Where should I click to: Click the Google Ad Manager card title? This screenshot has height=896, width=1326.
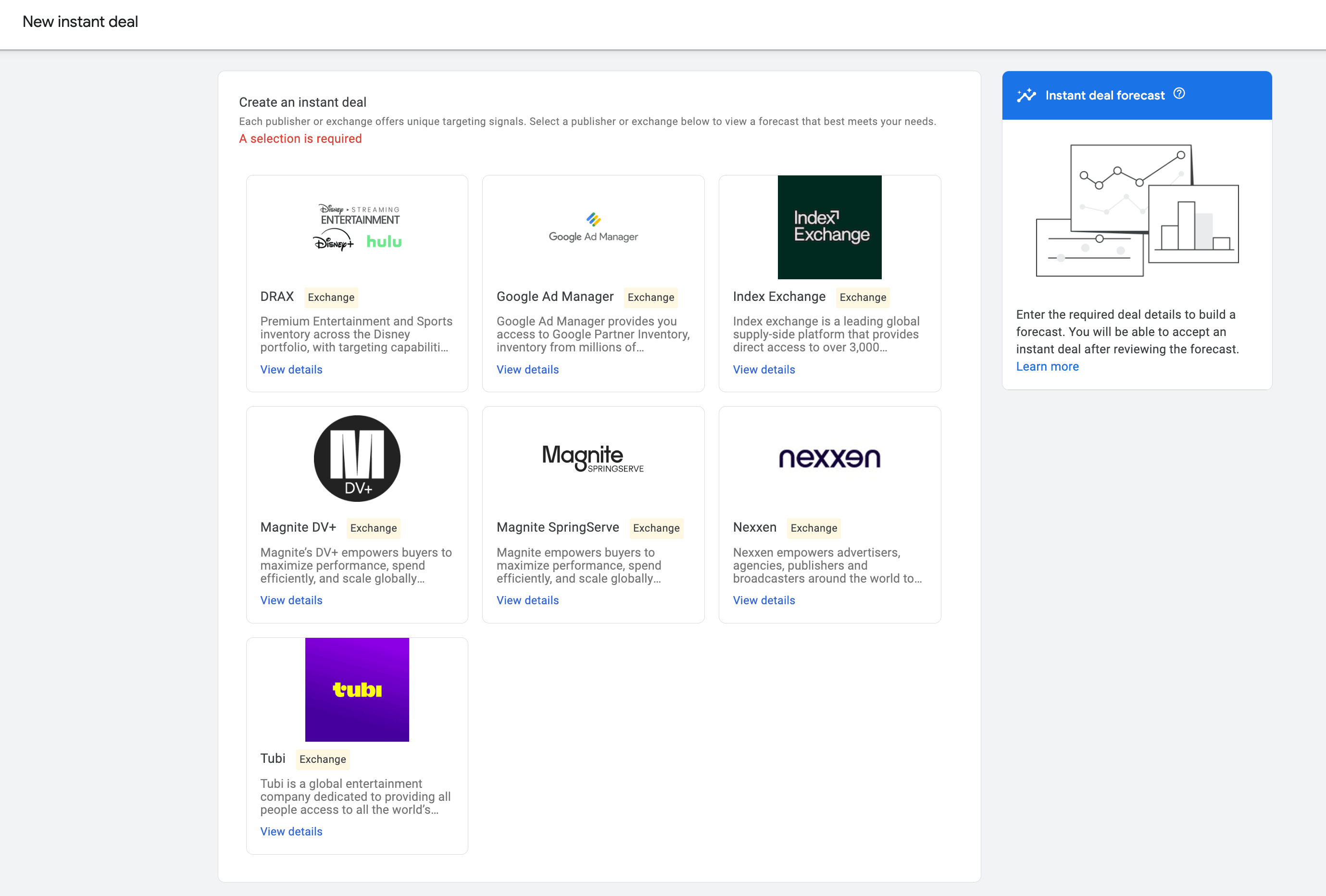click(555, 297)
